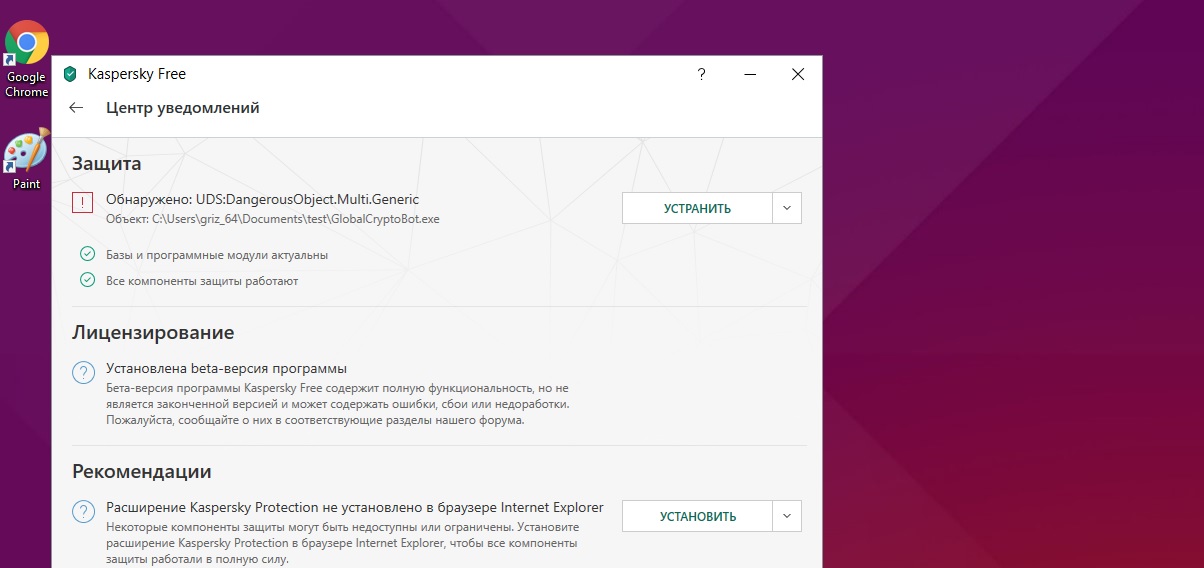Expand dropdown arrow next to УСТРАНИТЬ

pyautogui.click(x=787, y=208)
